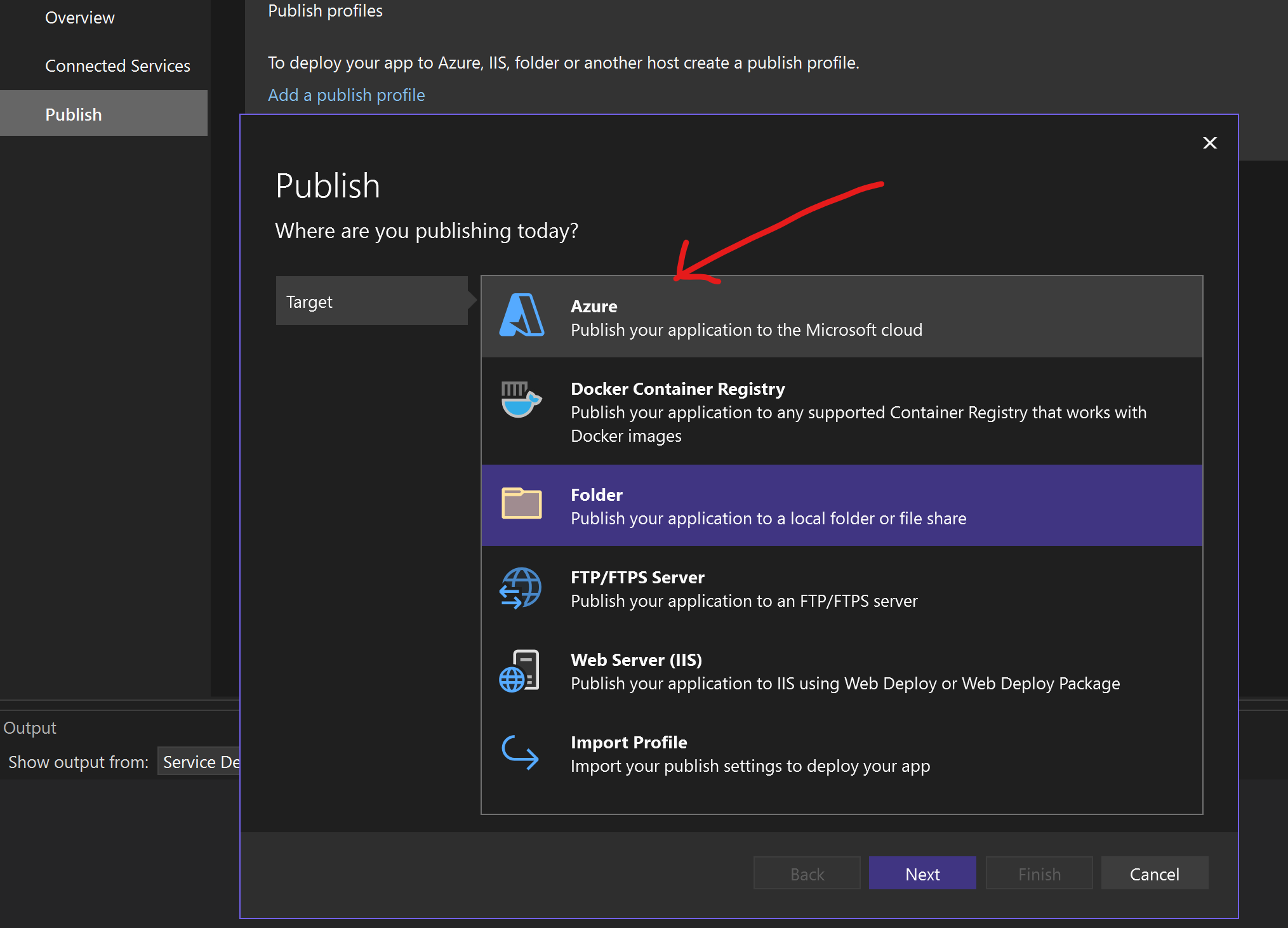The height and width of the screenshot is (928, 1288).
Task: Select the Azure publish target title
Action: pyautogui.click(x=594, y=306)
